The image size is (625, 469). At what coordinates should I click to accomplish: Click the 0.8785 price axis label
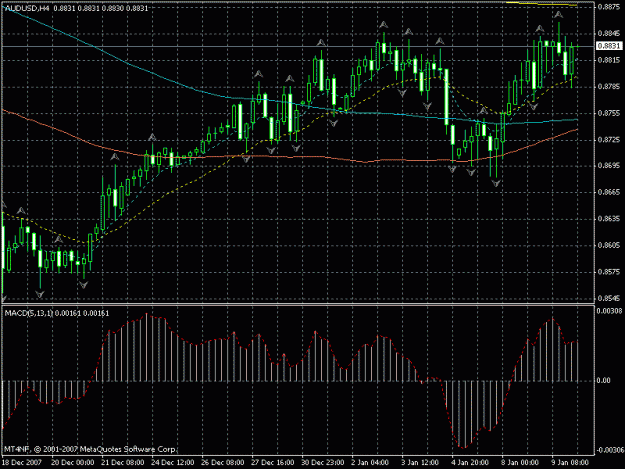pos(609,86)
